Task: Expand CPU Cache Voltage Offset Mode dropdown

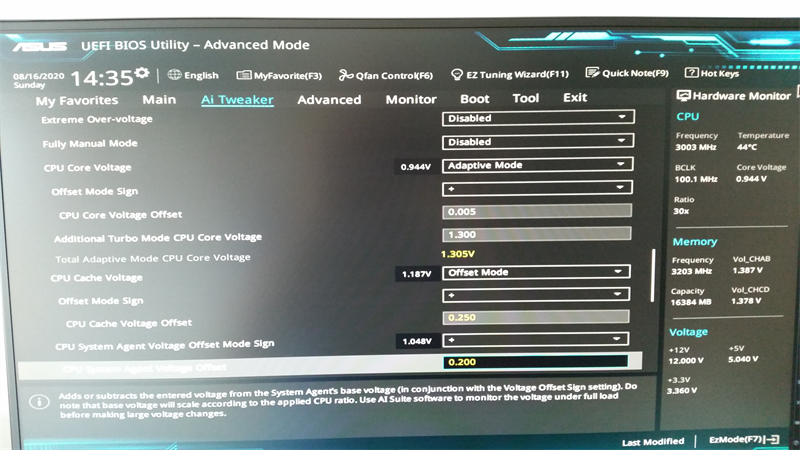Action: tap(536, 272)
